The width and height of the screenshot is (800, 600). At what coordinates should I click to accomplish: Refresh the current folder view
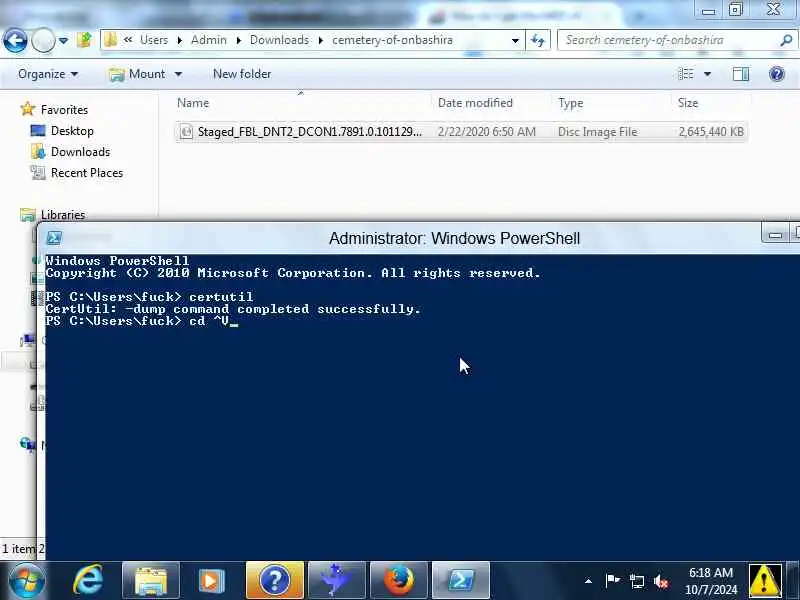pyautogui.click(x=538, y=40)
